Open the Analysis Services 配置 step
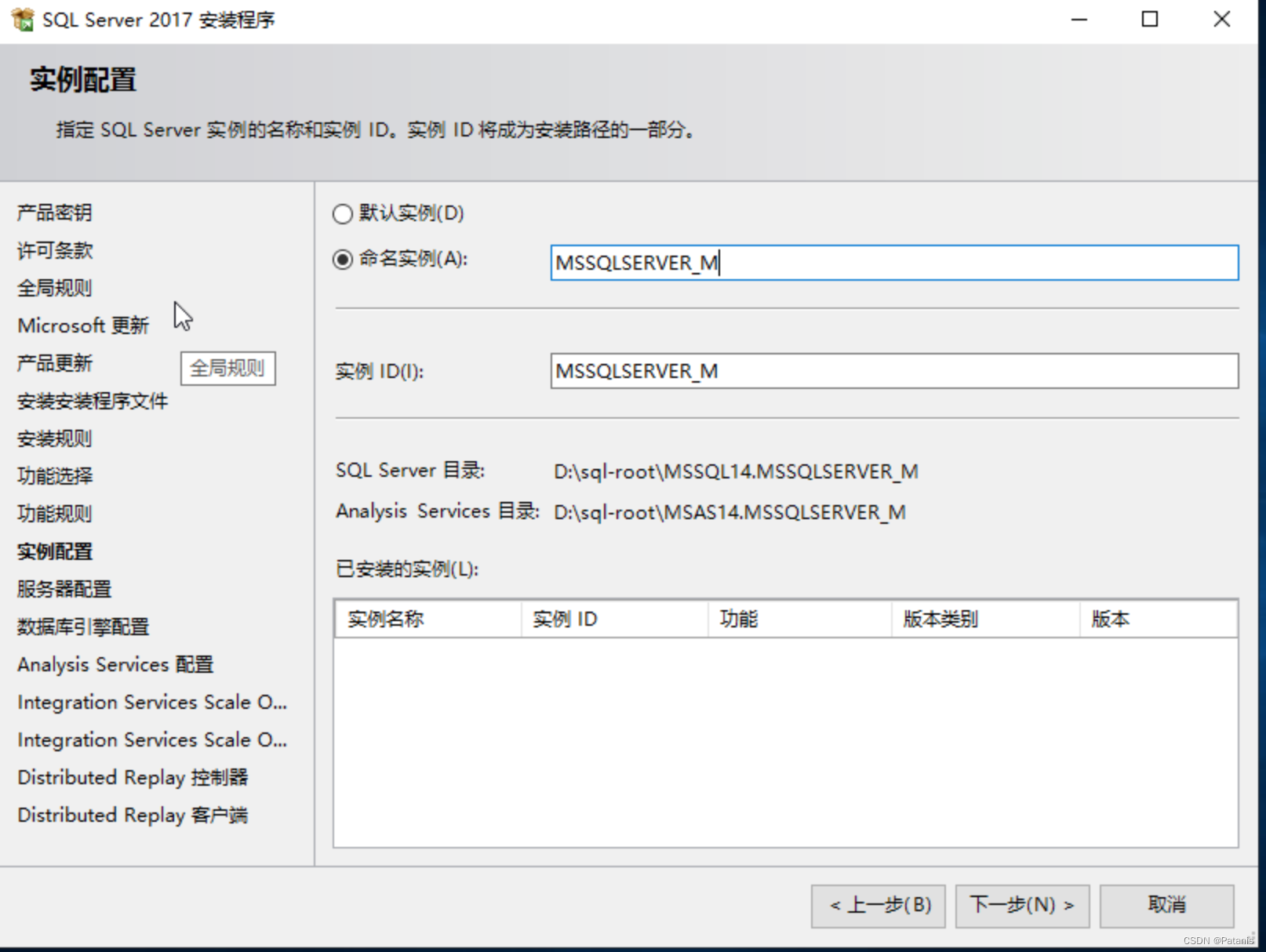1266x952 pixels. (x=115, y=664)
